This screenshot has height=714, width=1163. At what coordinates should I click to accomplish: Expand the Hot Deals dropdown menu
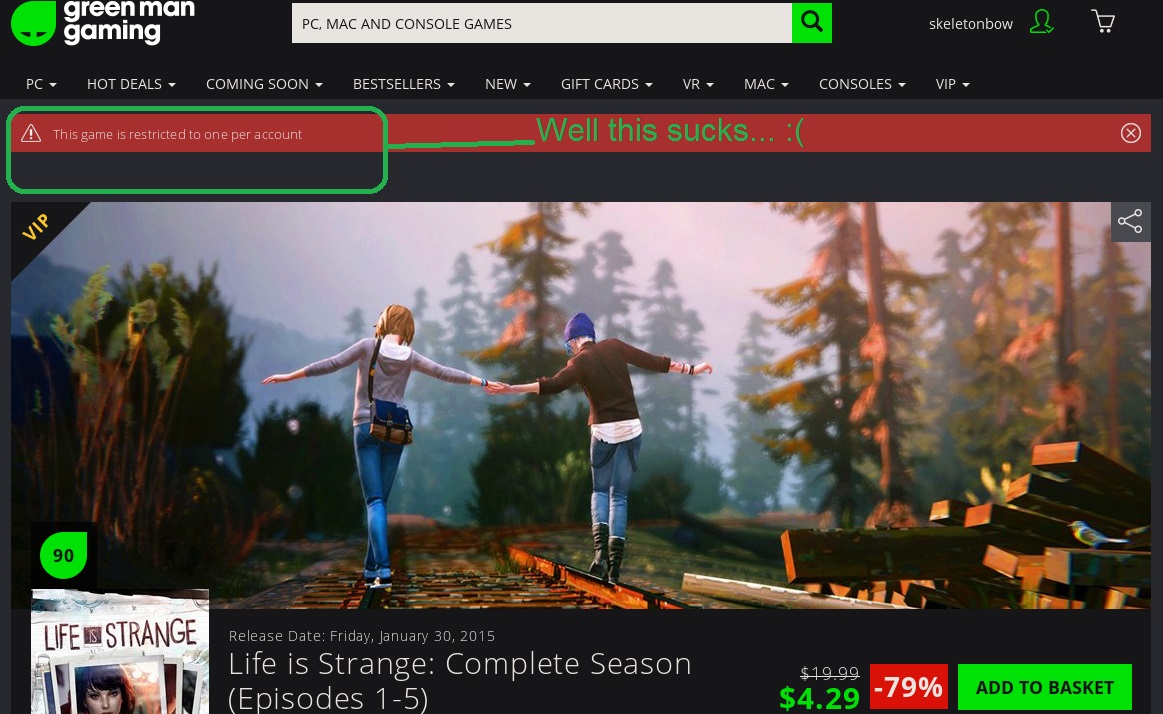pos(131,85)
